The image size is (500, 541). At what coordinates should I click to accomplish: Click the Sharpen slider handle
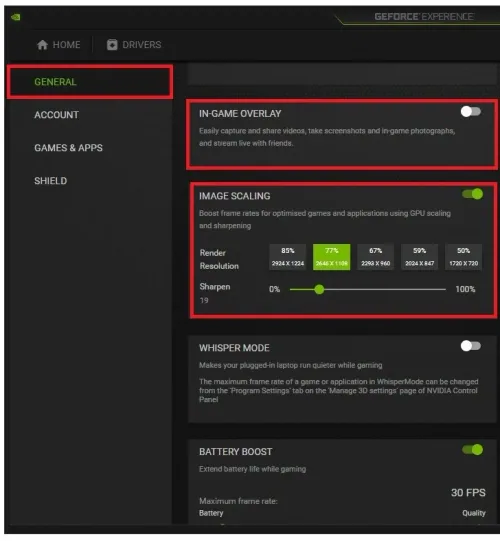pos(320,289)
